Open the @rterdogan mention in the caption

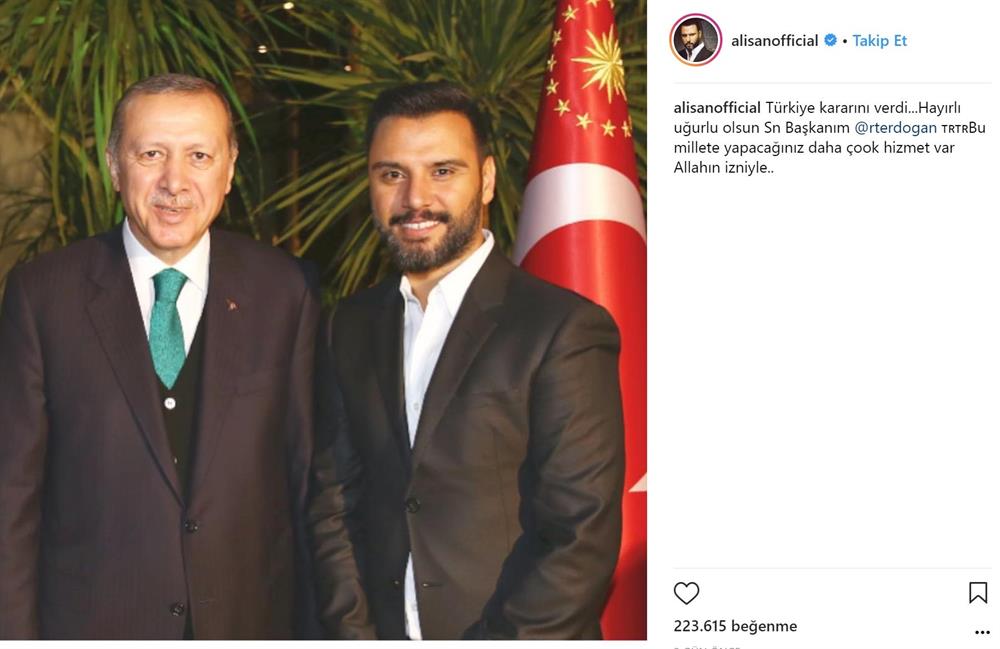(x=895, y=128)
